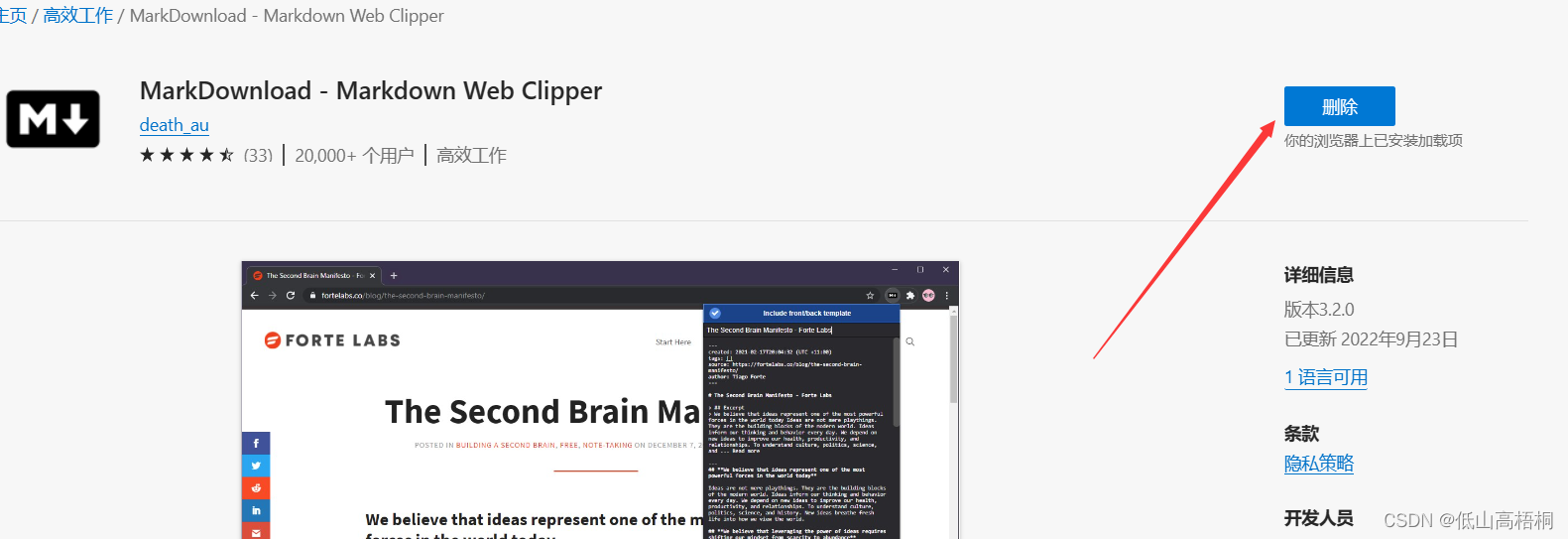Click the (33) review count
1568x539 pixels.
pos(258,156)
